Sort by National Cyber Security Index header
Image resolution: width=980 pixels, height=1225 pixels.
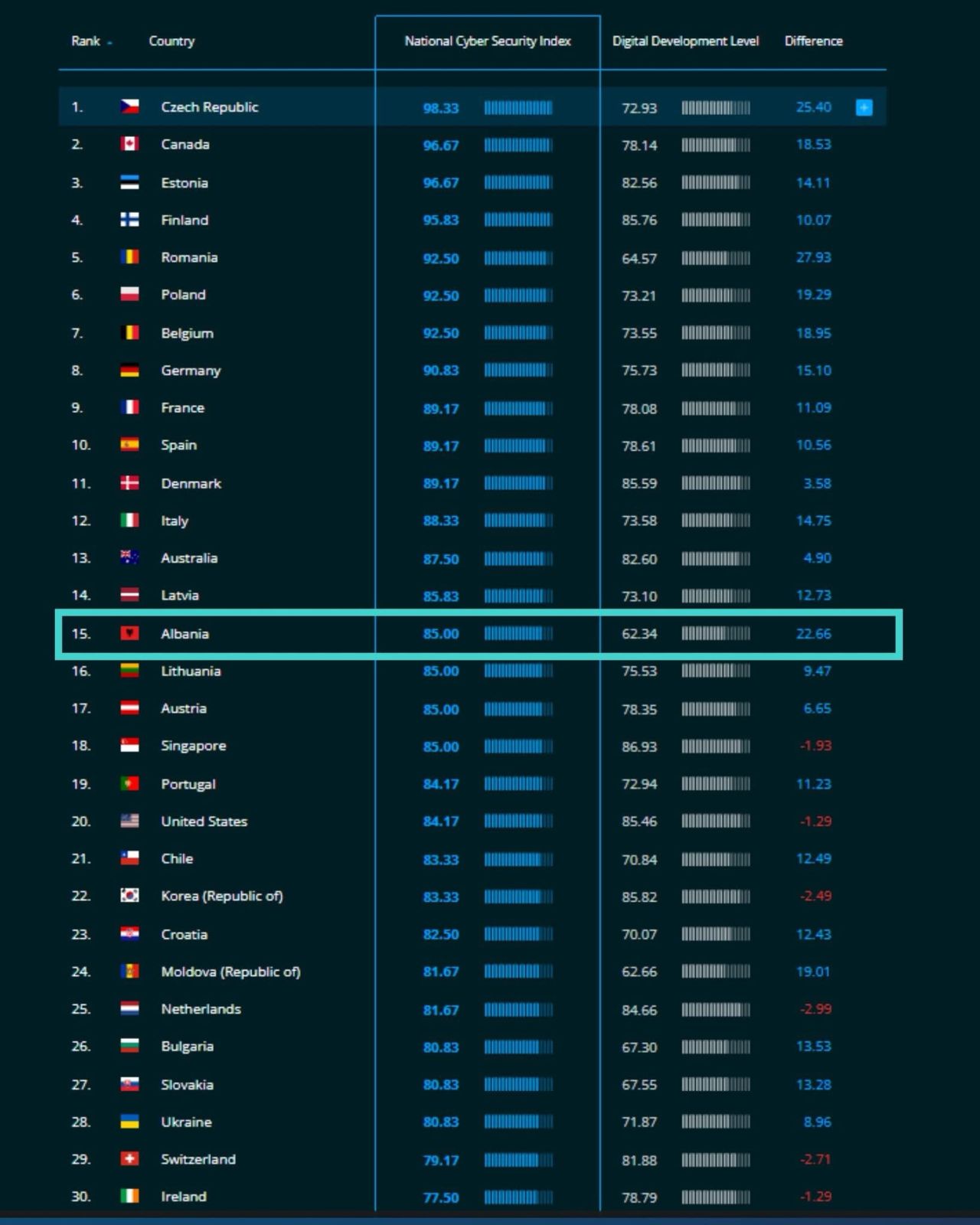(x=487, y=41)
